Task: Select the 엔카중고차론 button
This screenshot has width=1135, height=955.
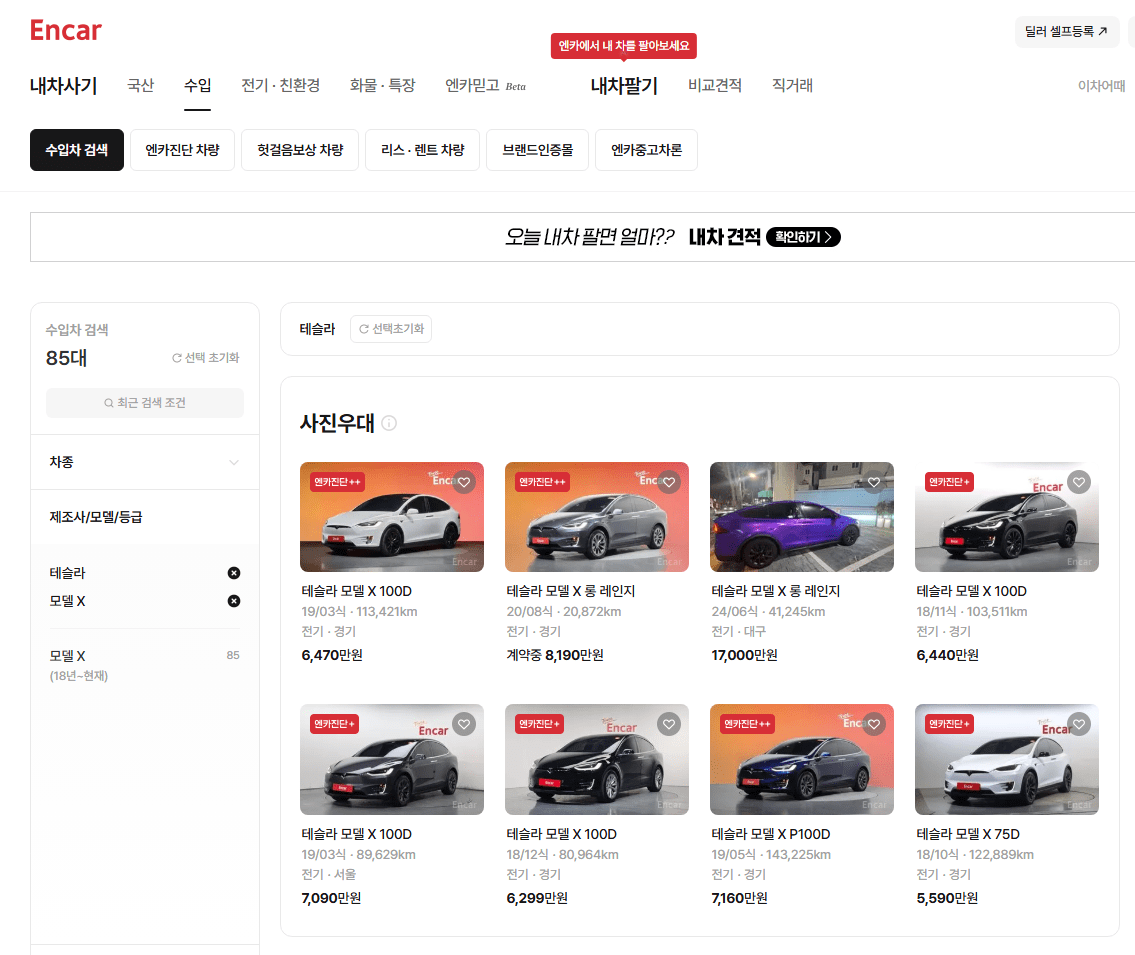Action: point(646,150)
